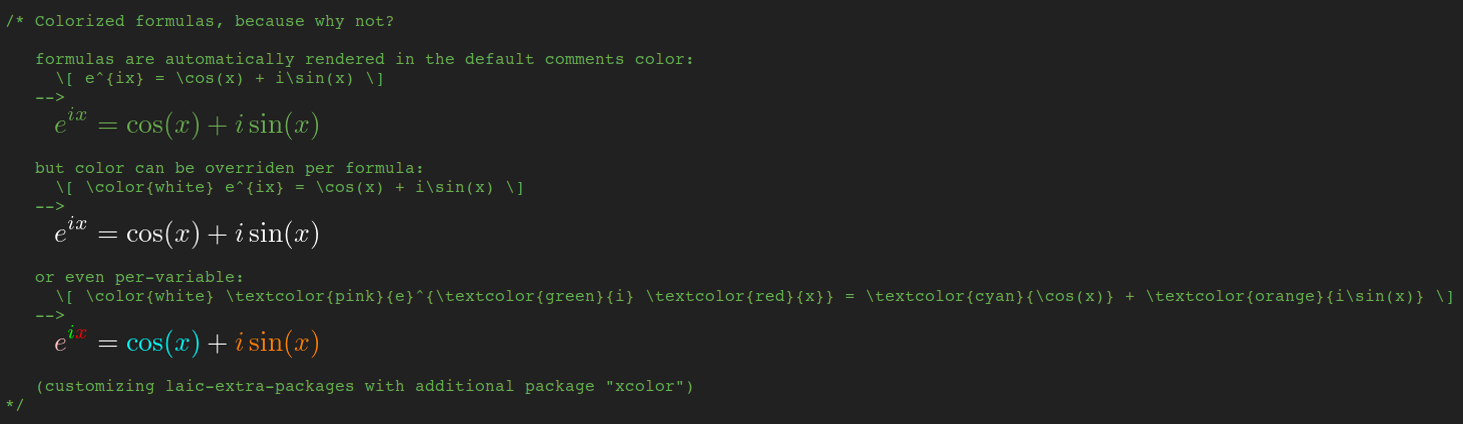Image resolution: width=1463 pixels, height=424 pixels.
Task: Click the white rendered Euler formula
Action: [x=187, y=233]
